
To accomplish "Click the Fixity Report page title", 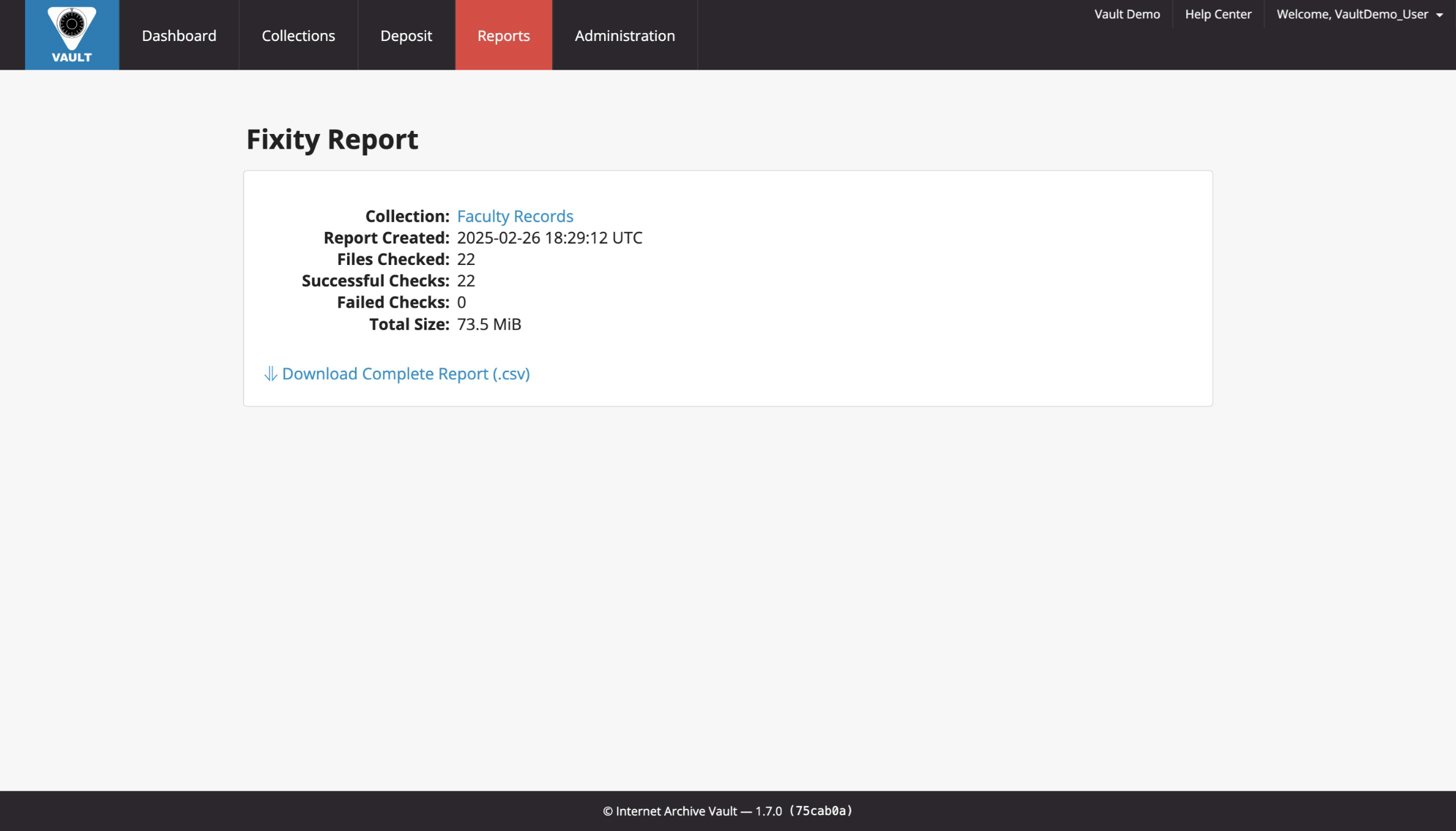I will [332, 139].
